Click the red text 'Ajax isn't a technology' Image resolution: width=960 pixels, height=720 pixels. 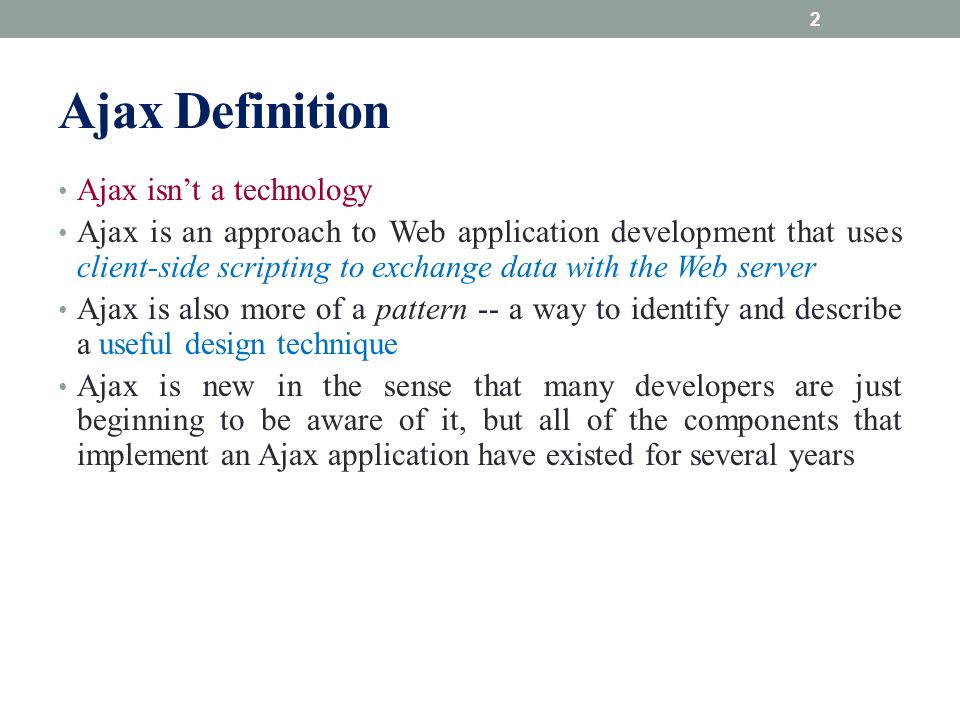point(225,190)
